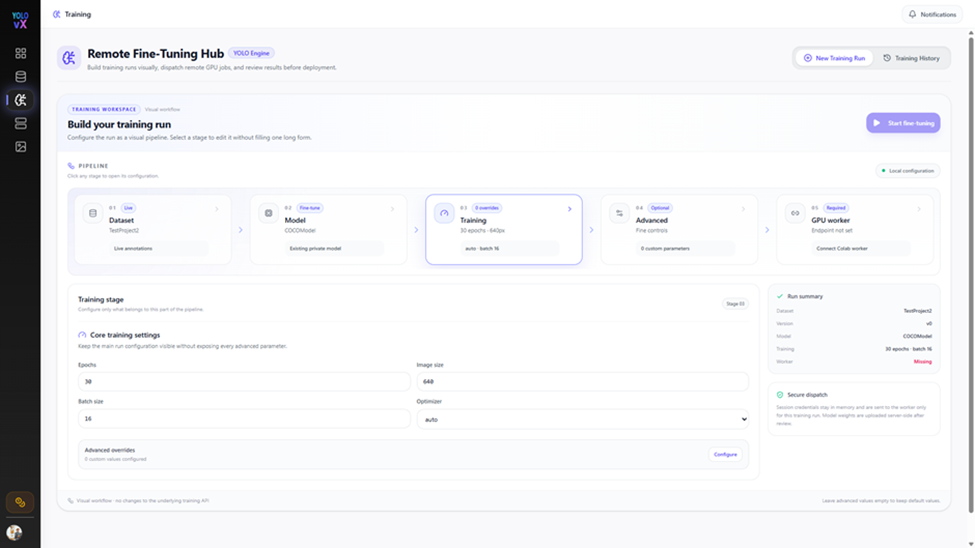Click Start fine-tuning button
The height and width of the screenshot is (548, 975).
(x=903, y=123)
